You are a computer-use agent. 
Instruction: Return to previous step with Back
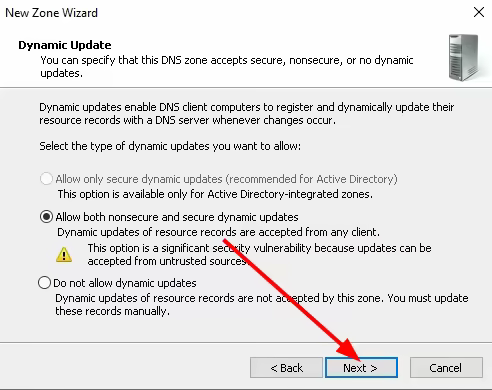[286, 368]
